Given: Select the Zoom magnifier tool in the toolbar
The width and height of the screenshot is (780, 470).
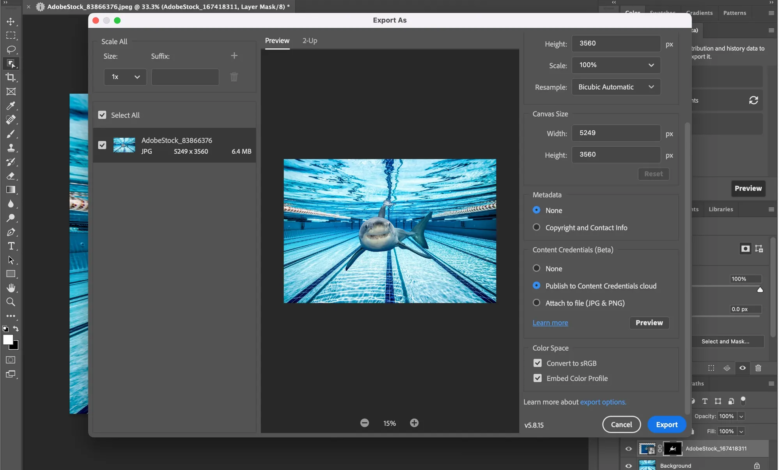Looking at the screenshot, I should (11, 301).
